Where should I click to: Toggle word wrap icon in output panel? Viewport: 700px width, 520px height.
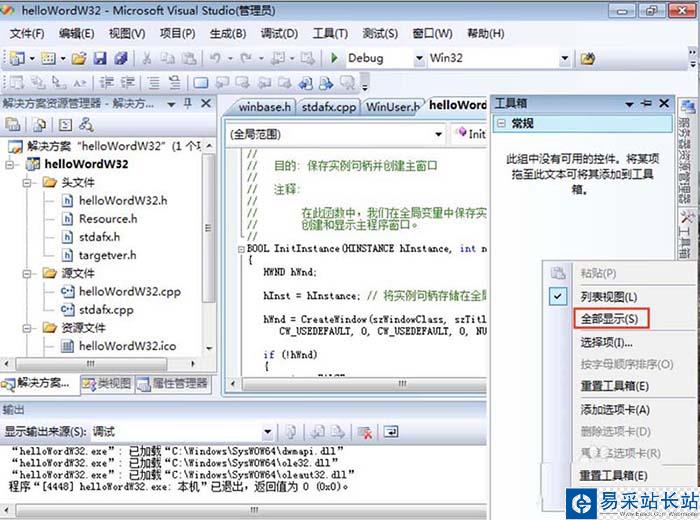click(391, 432)
